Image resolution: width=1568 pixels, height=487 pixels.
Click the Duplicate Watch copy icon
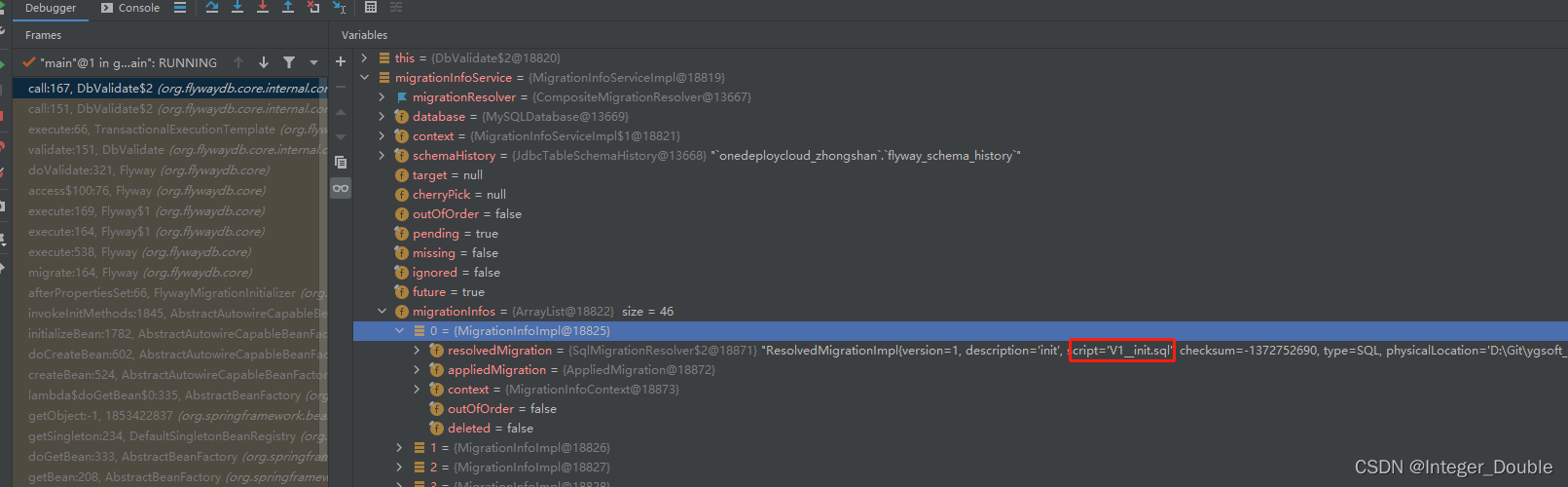click(x=341, y=163)
